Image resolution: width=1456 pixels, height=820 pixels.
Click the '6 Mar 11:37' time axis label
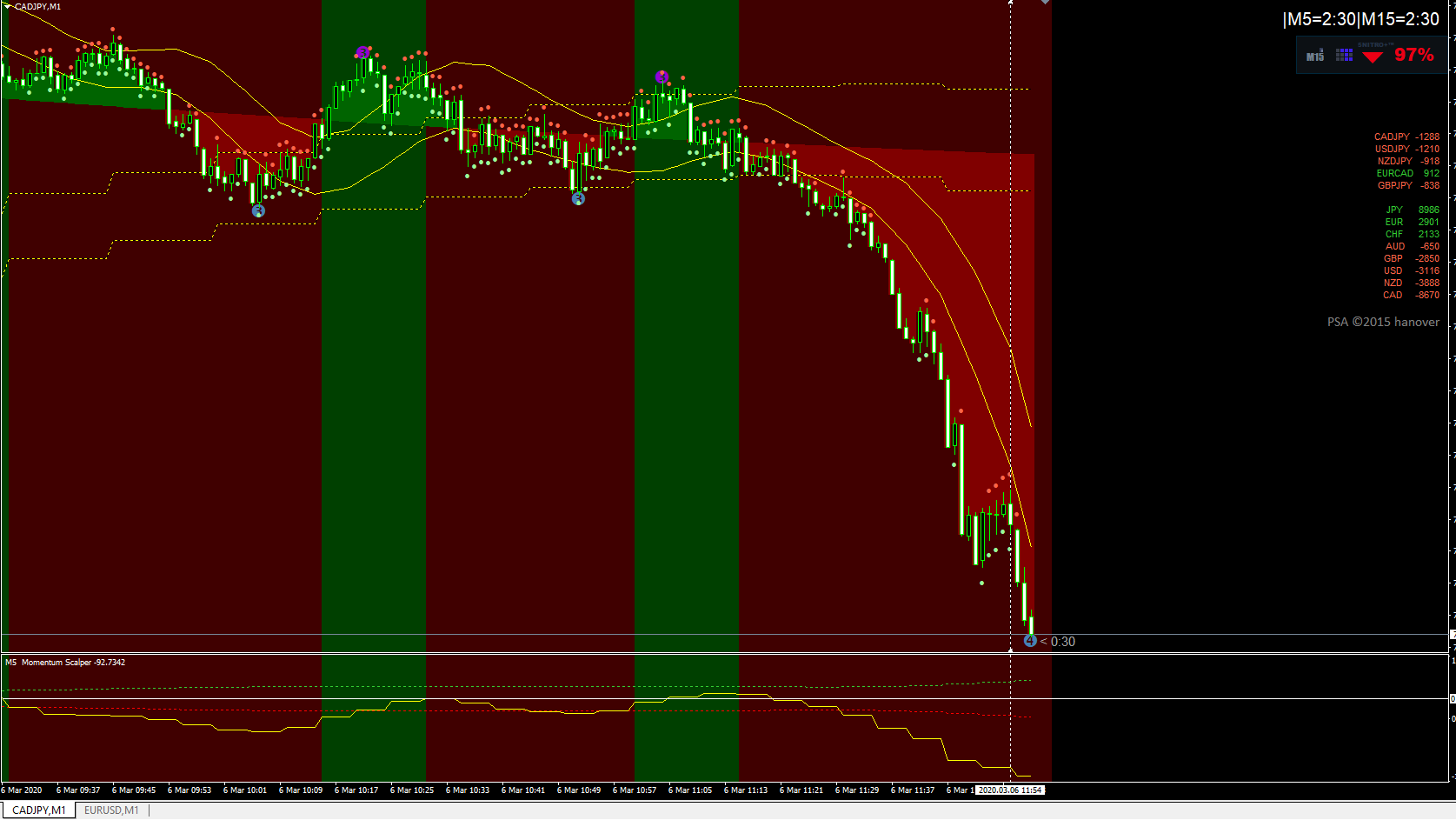(x=913, y=790)
